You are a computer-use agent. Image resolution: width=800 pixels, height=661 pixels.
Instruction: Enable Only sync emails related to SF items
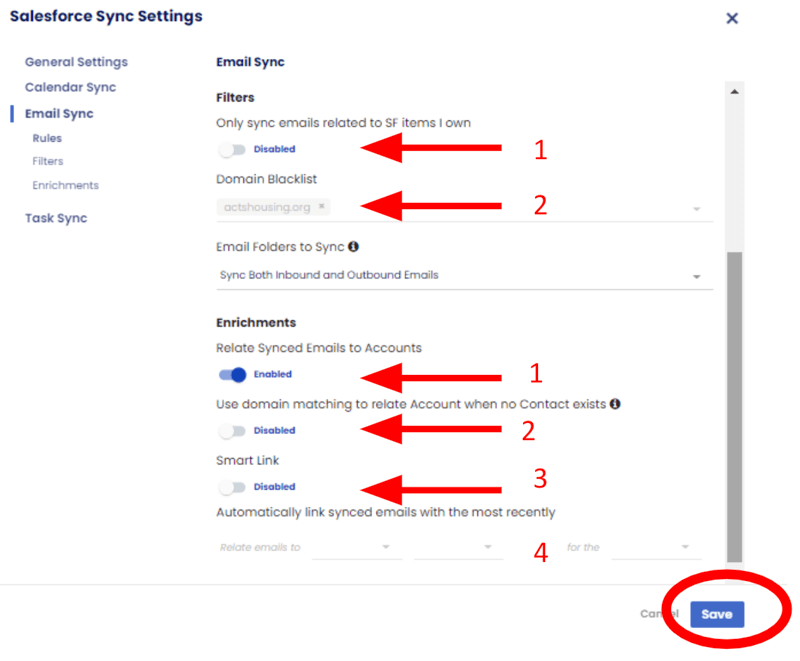[232, 149]
